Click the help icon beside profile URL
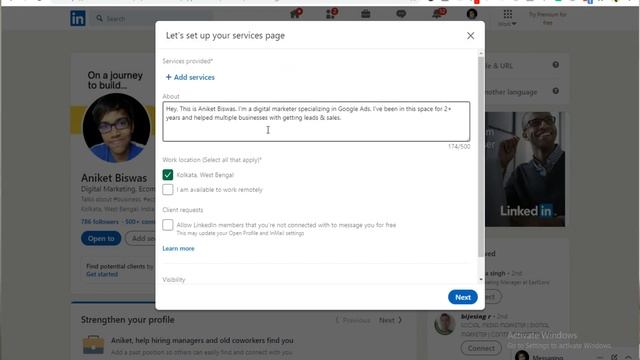The image size is (640, 360). click(x=556, y=65)
